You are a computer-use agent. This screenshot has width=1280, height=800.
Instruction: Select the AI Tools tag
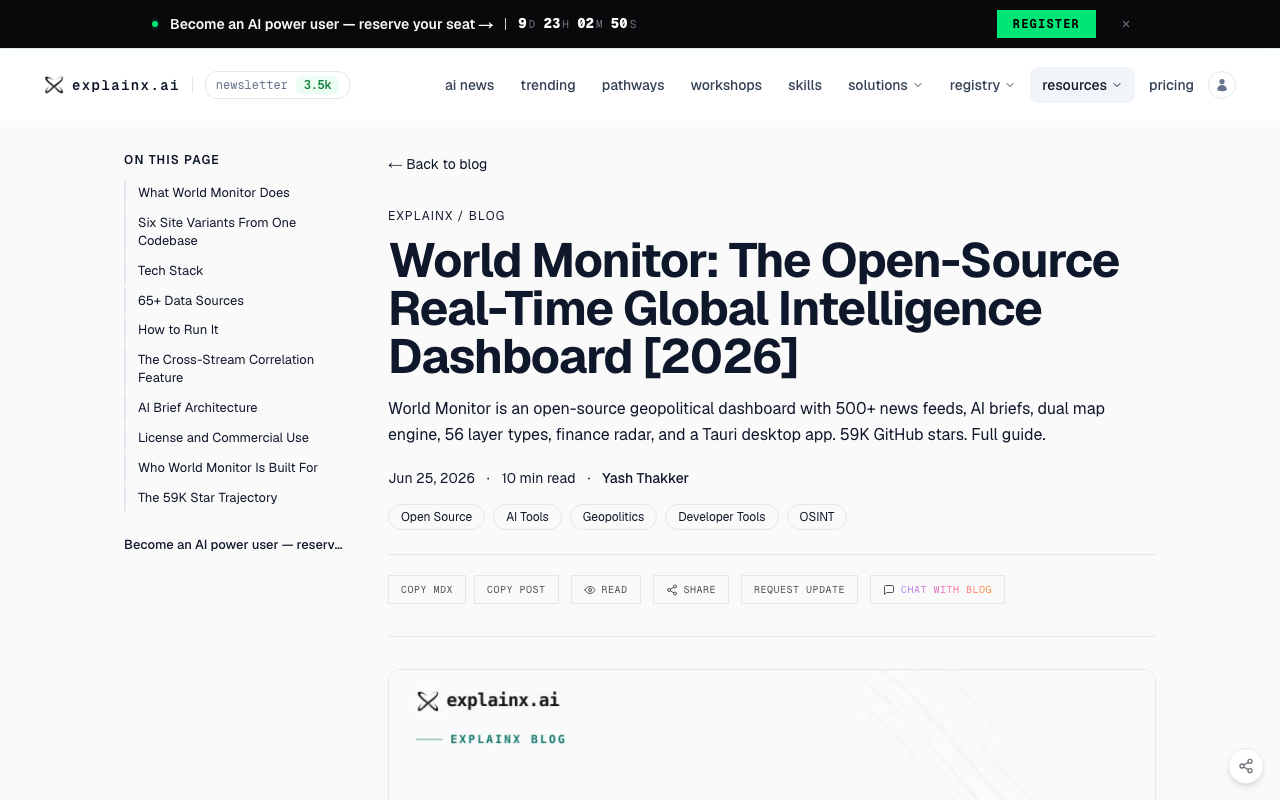[527, 517]
